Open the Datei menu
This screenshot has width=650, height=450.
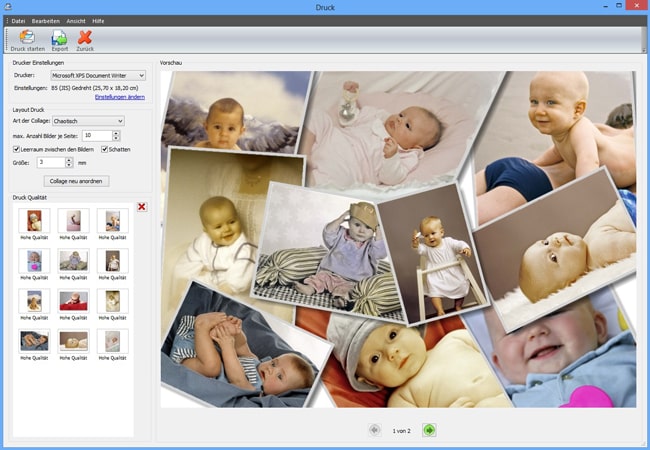pos(18,20)
